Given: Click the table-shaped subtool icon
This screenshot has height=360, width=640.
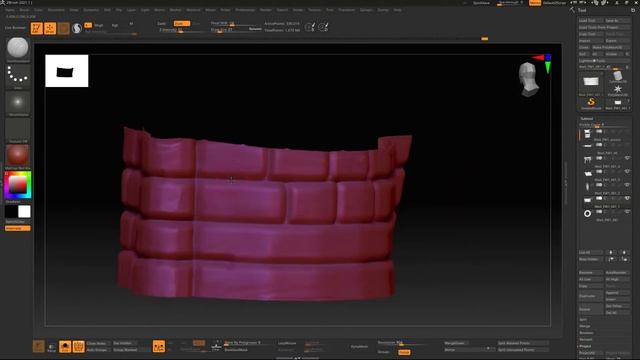Looking at the screenshot, I should [587, 160].
